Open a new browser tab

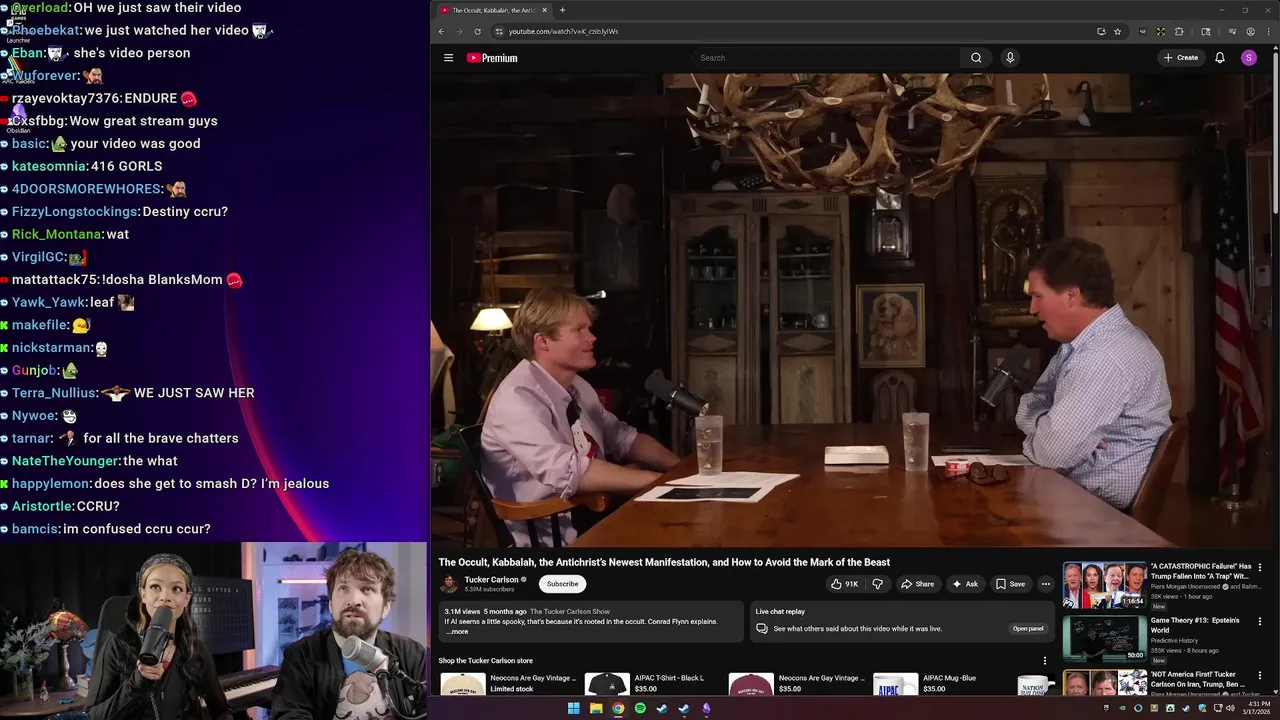562,10
